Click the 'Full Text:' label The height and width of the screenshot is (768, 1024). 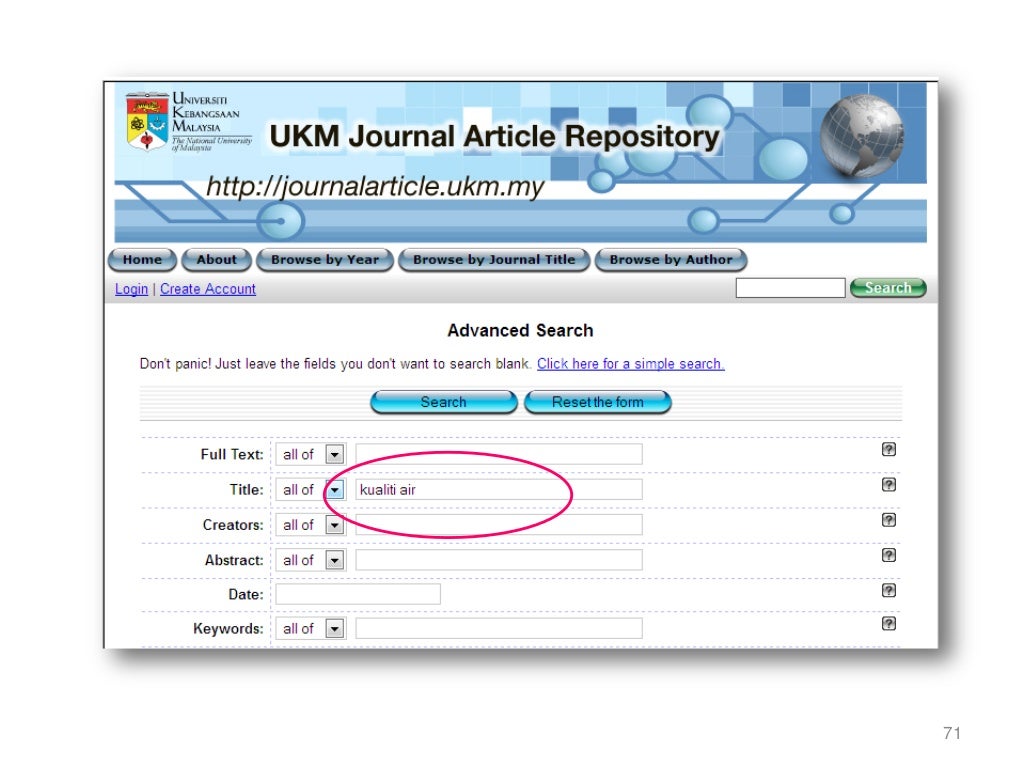click(232, 455)
